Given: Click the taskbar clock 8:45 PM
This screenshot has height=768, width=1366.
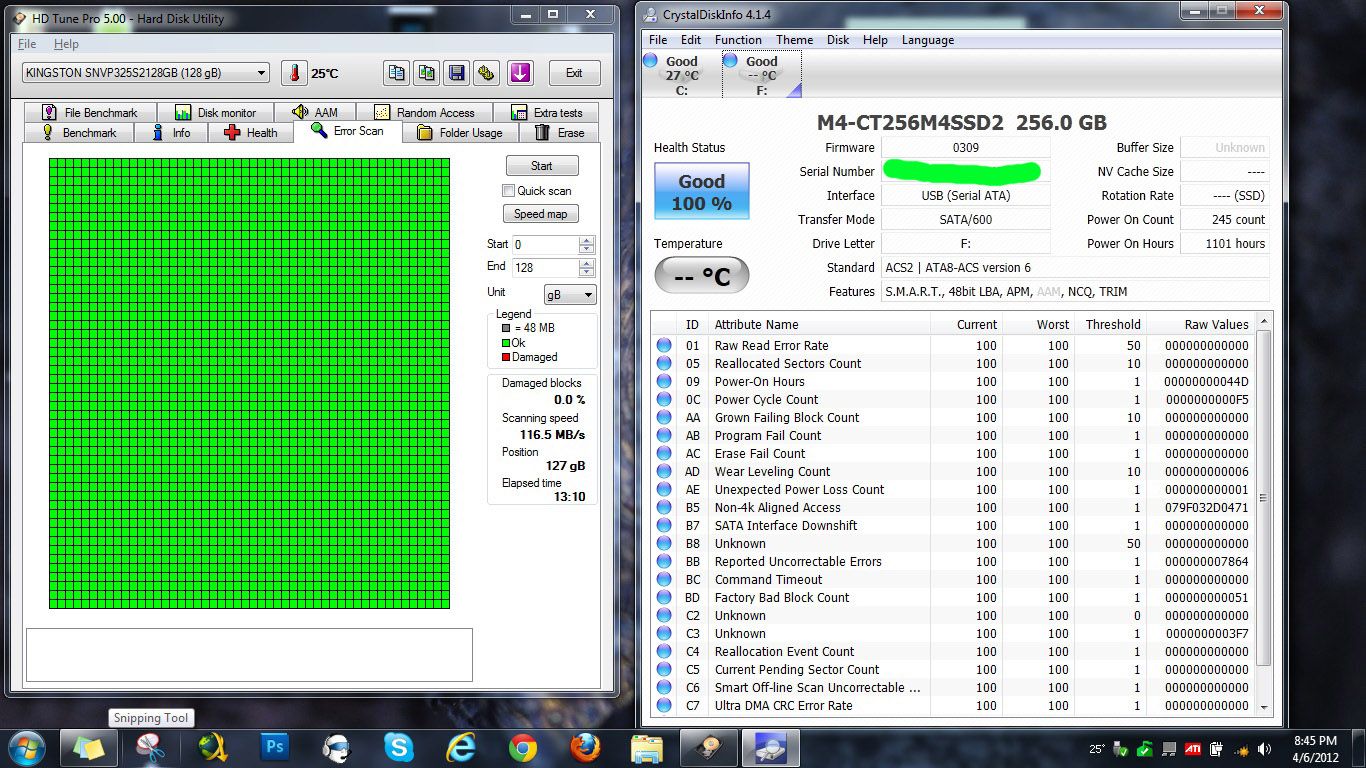Looking at the screenshot, I should pos(1314,741).
